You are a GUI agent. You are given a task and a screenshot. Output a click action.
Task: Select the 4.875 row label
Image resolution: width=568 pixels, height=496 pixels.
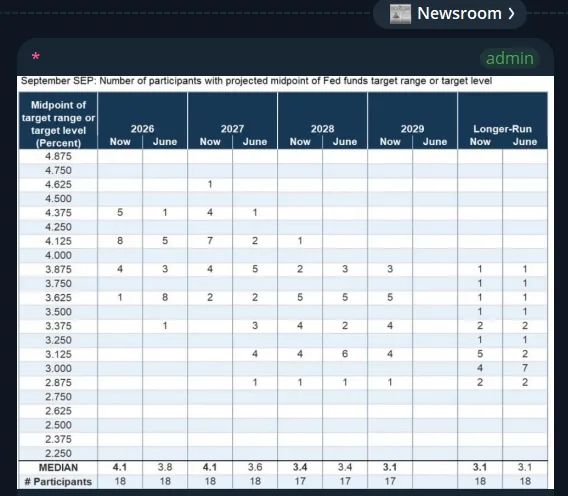[58, 156]
